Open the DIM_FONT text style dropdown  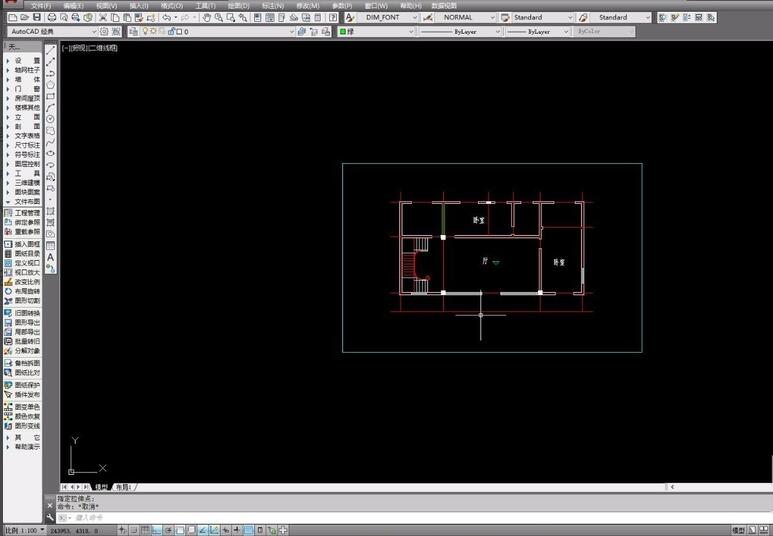coord(415,17)
